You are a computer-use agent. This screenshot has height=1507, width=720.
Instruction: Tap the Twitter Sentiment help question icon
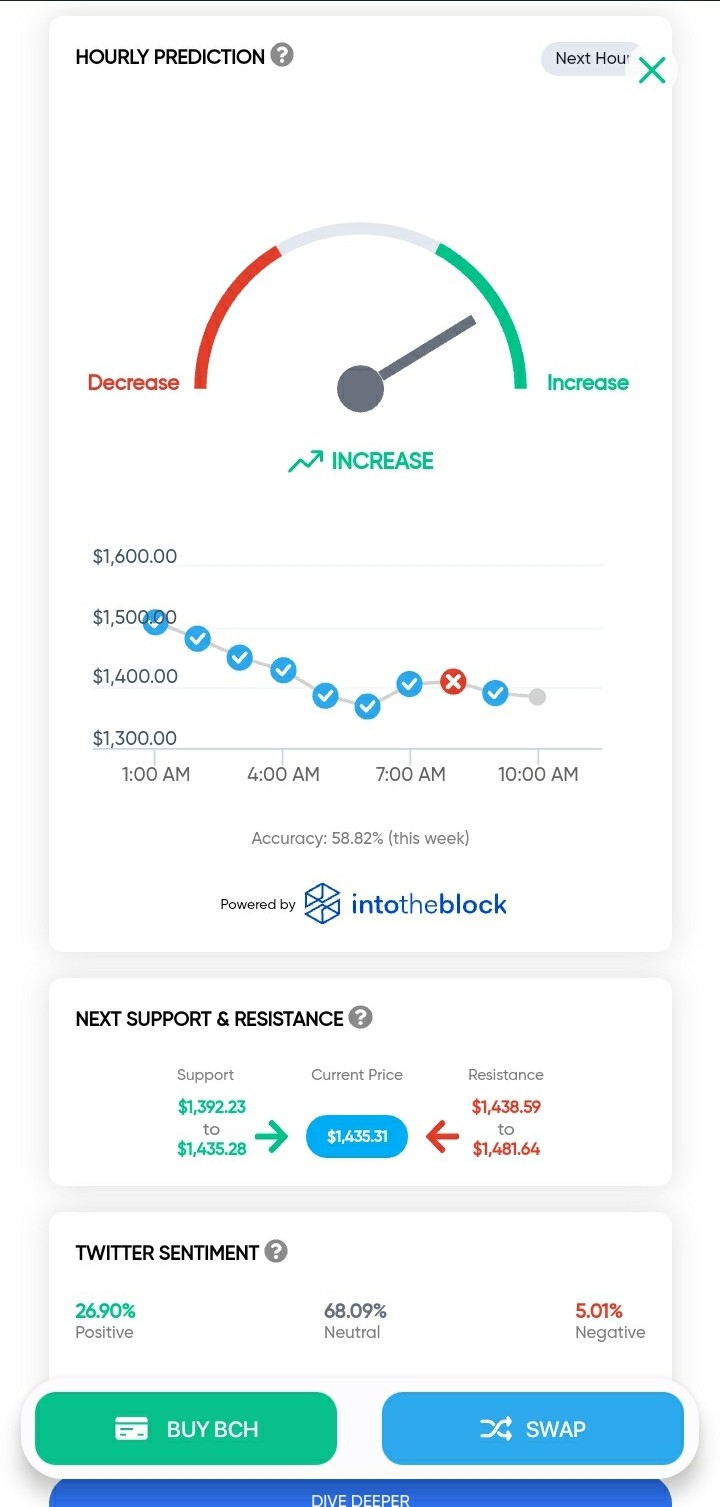[276, 1251]
